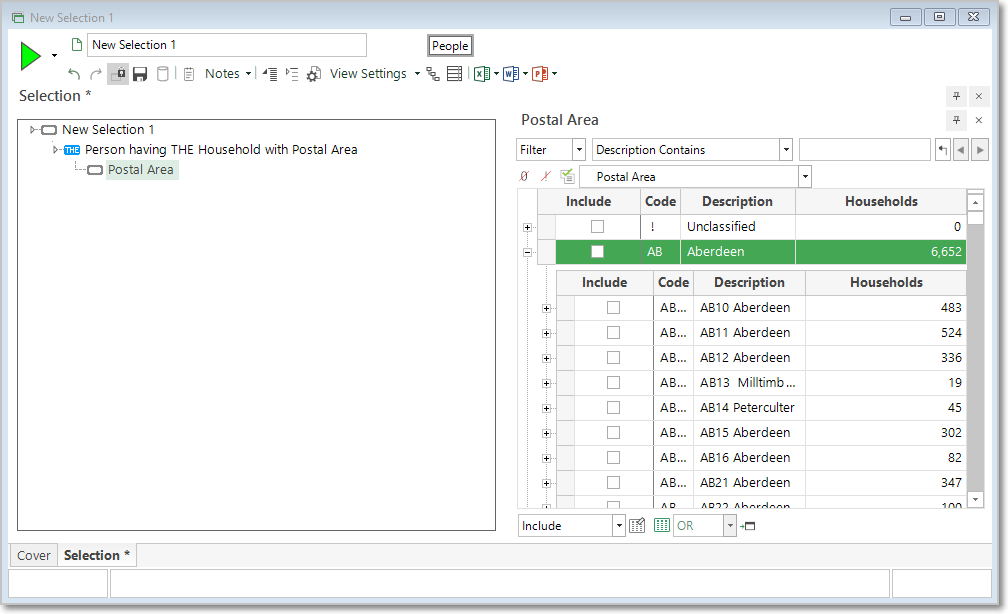
Task: Export to PowerPoint with the red icon
Action: [x=540, y=74]
